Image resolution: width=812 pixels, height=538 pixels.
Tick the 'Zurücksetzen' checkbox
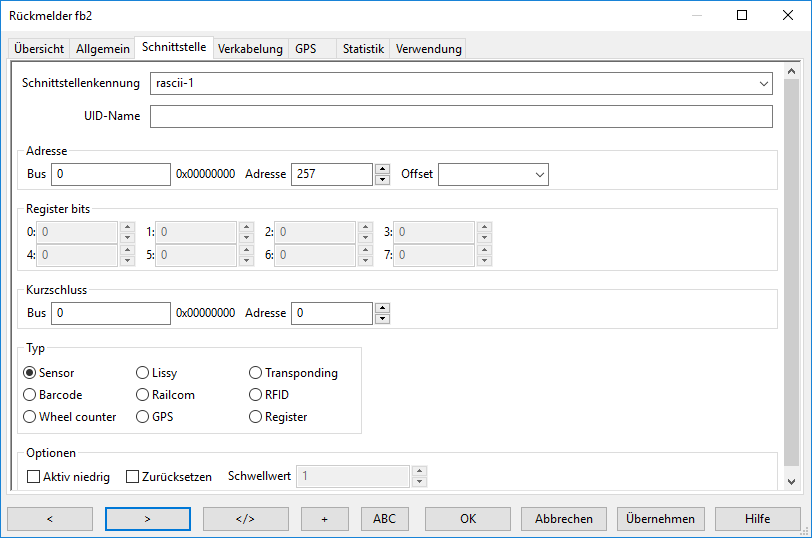tap(132, 477)
